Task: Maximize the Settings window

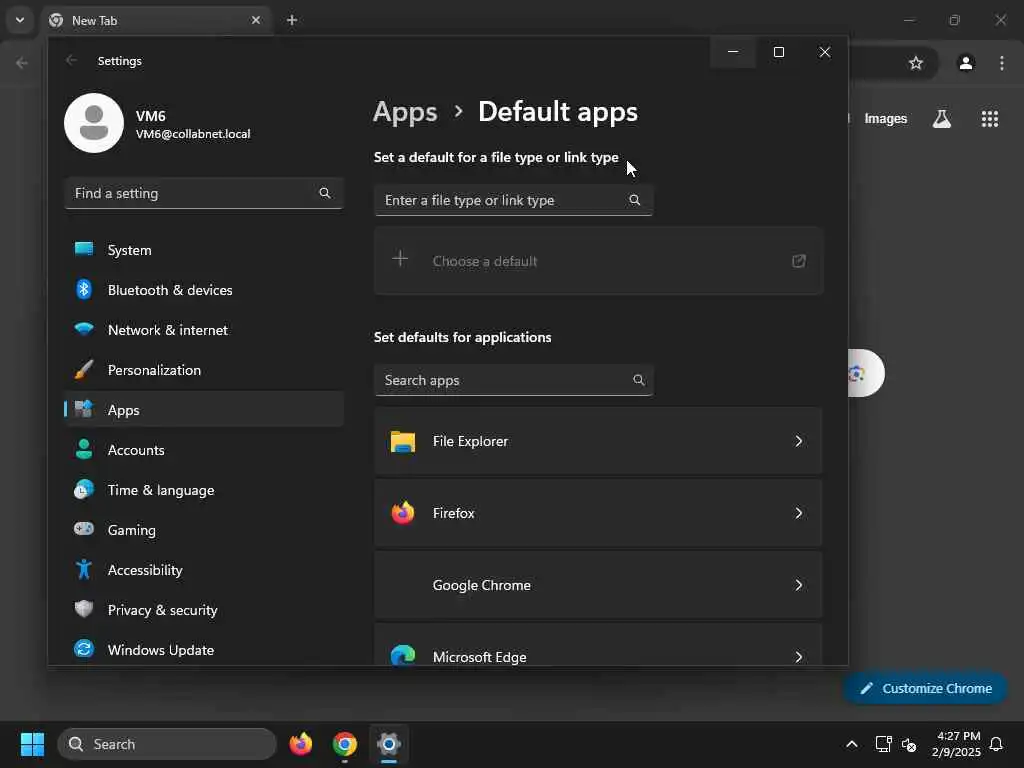Action: (x=778, y=52)
